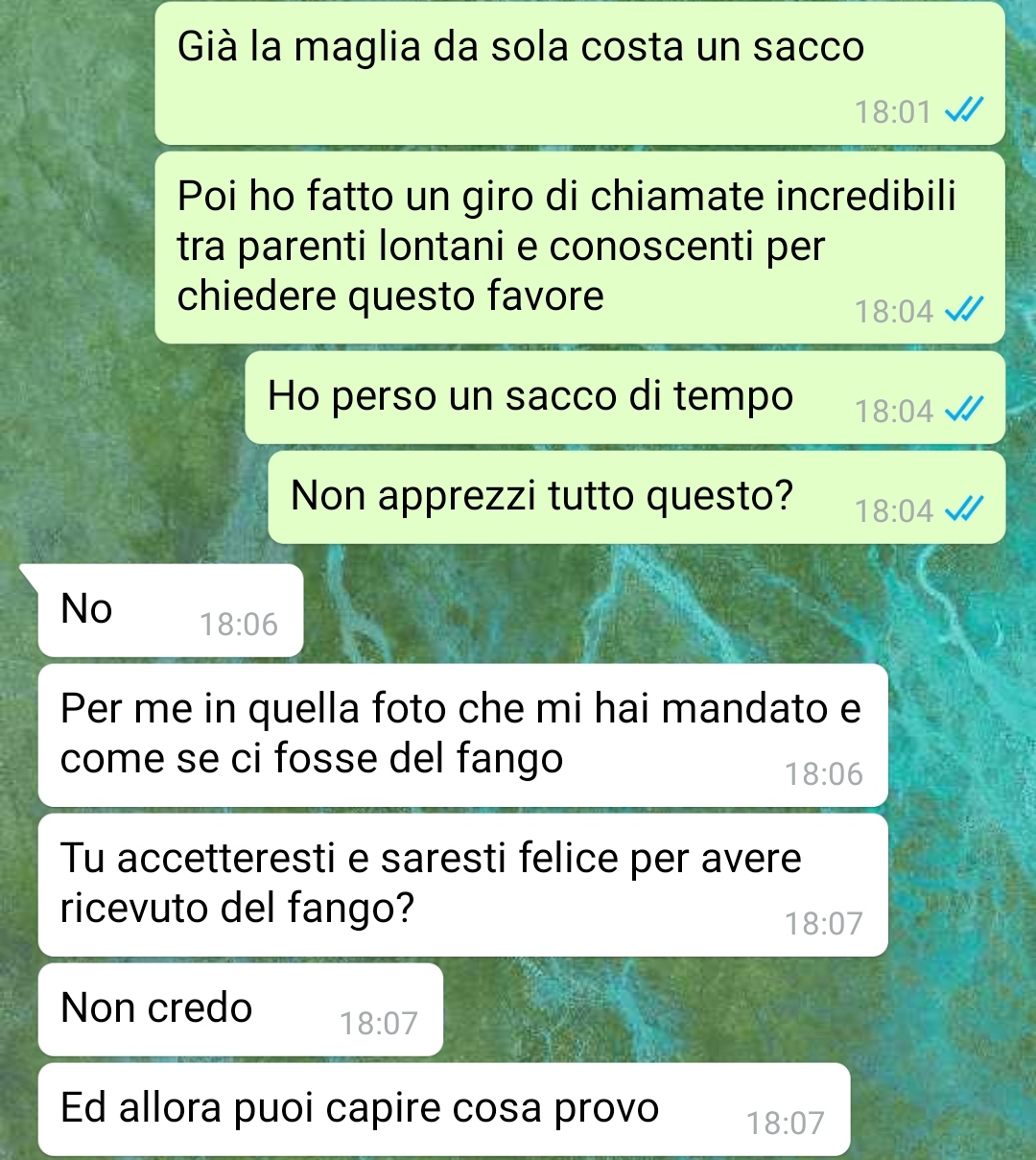The image size is (1036, 1160).
Task: Tap the 'Non apprezzi tutto questo?' bubble
Action: click(x=636, y=497)
